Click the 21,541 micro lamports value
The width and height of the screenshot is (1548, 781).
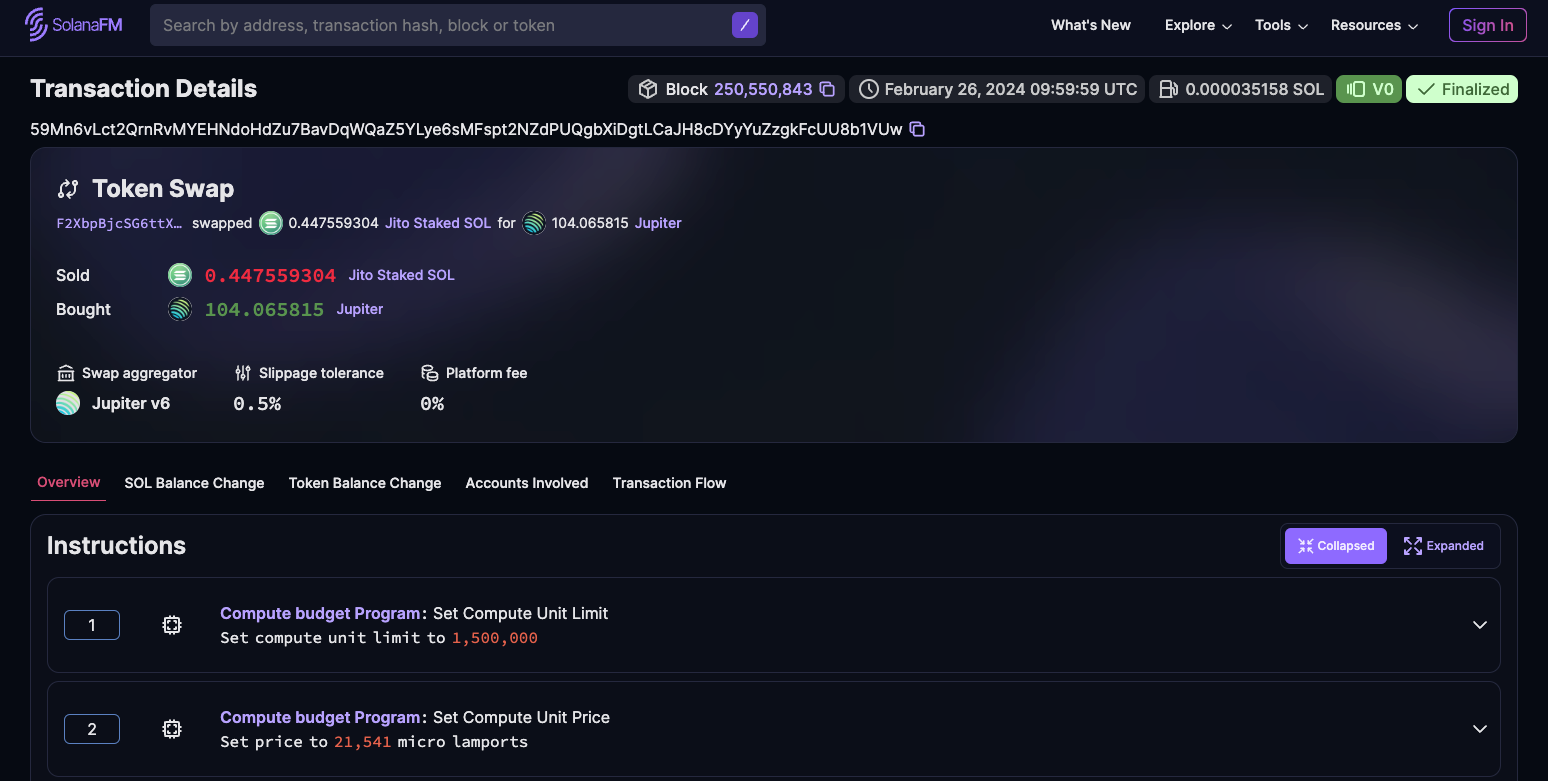tap(363, 742)
